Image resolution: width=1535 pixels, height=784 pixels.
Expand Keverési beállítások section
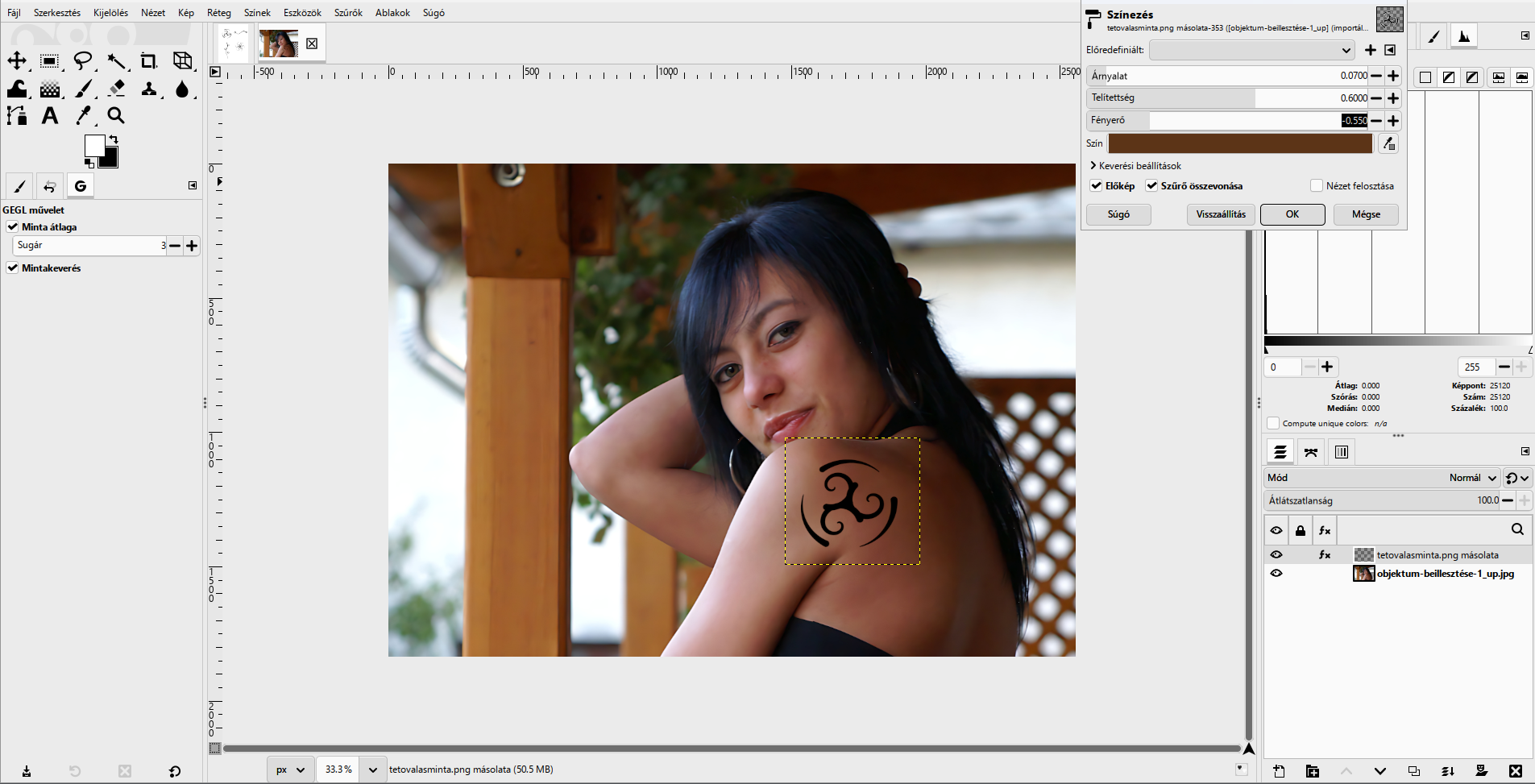pos(1135,166)
